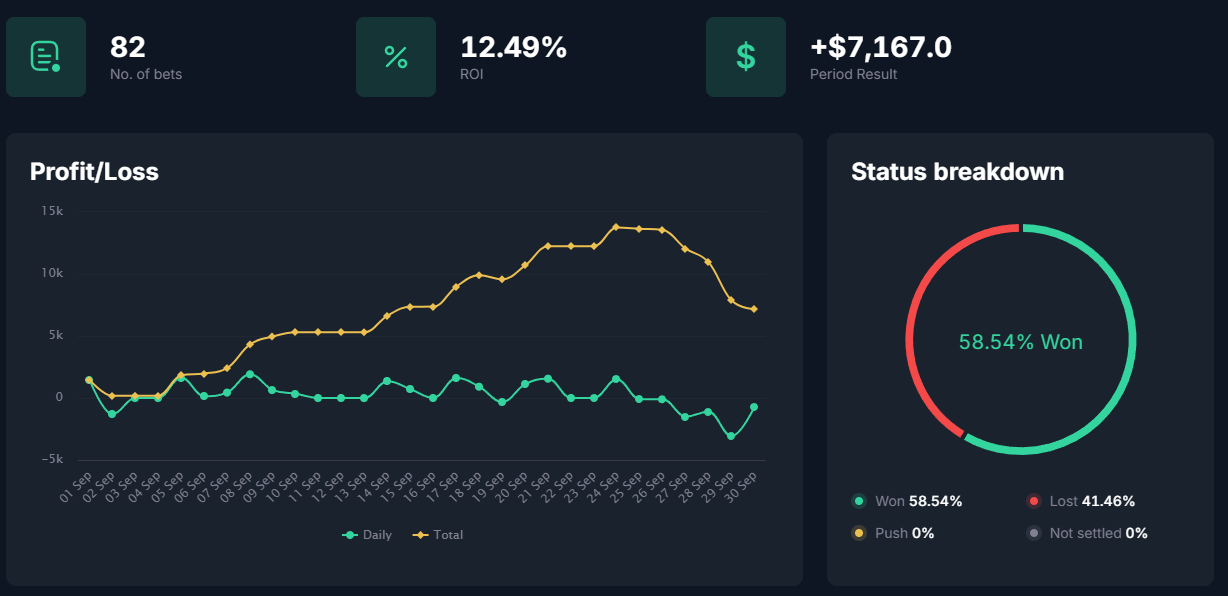The image size is (1228, 596).
Task: Toggle the Total series in chart legend
Action: (x=438, y=535)
